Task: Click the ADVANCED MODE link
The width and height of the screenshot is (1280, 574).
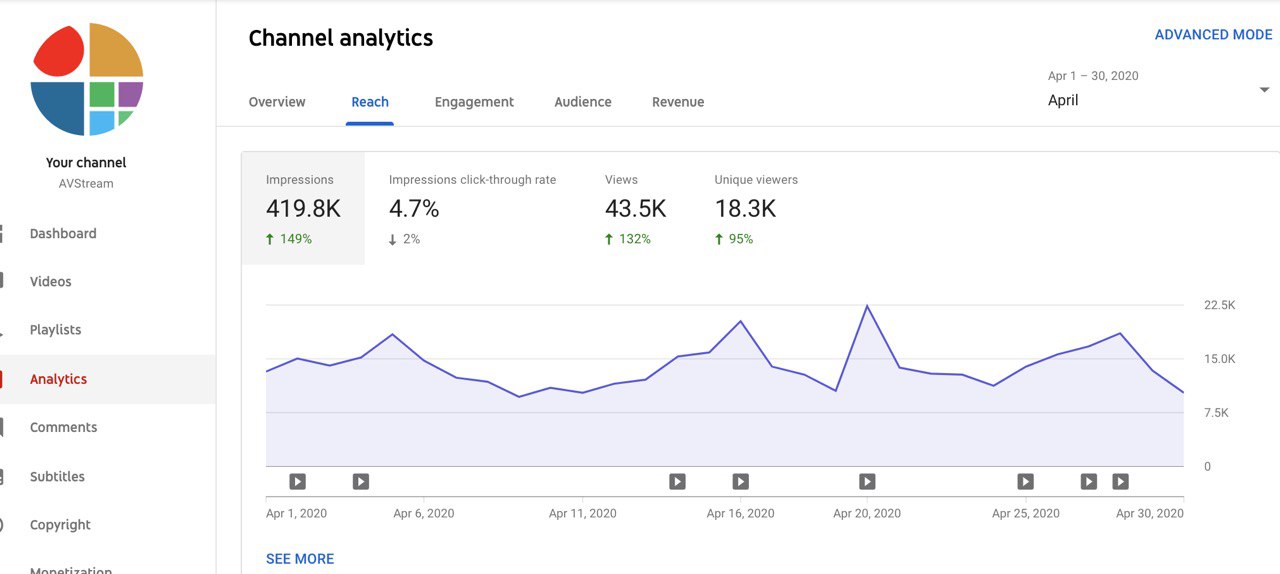Action: coord(1213,35)
